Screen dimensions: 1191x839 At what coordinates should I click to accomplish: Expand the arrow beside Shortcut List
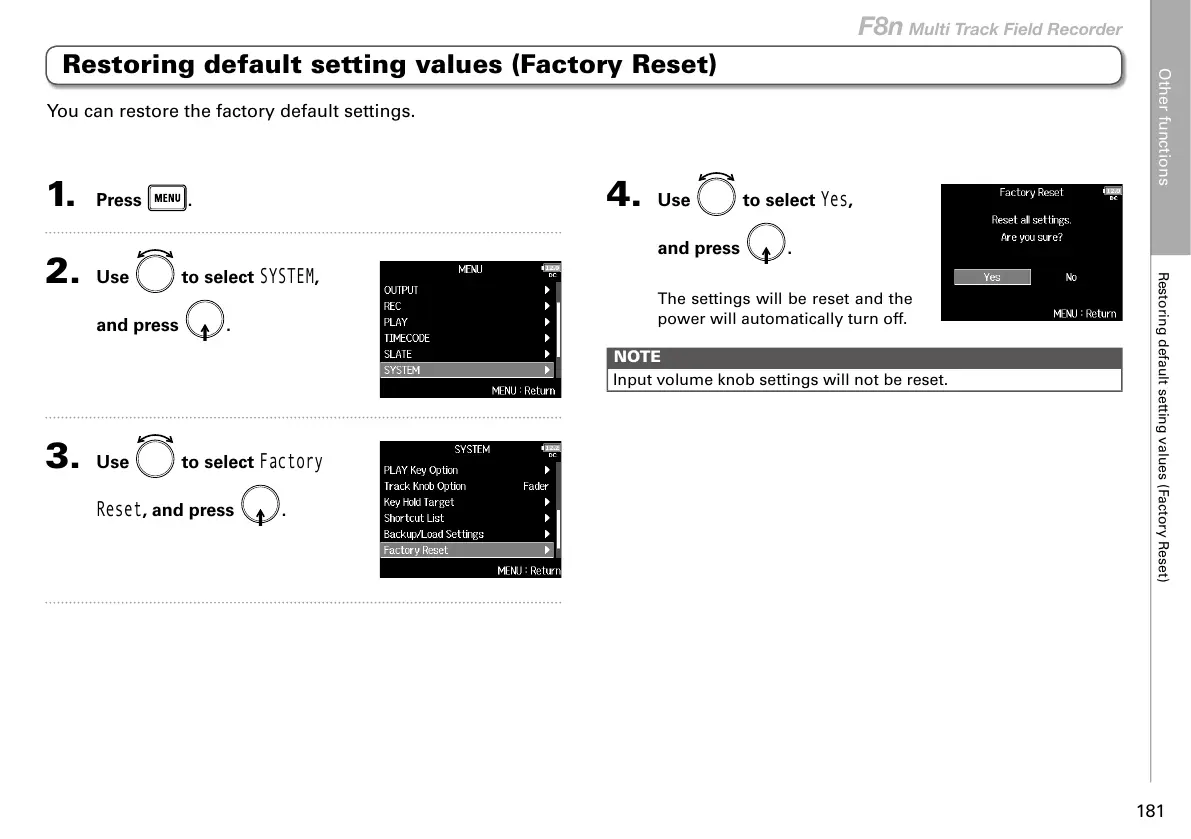pos(547,518)
